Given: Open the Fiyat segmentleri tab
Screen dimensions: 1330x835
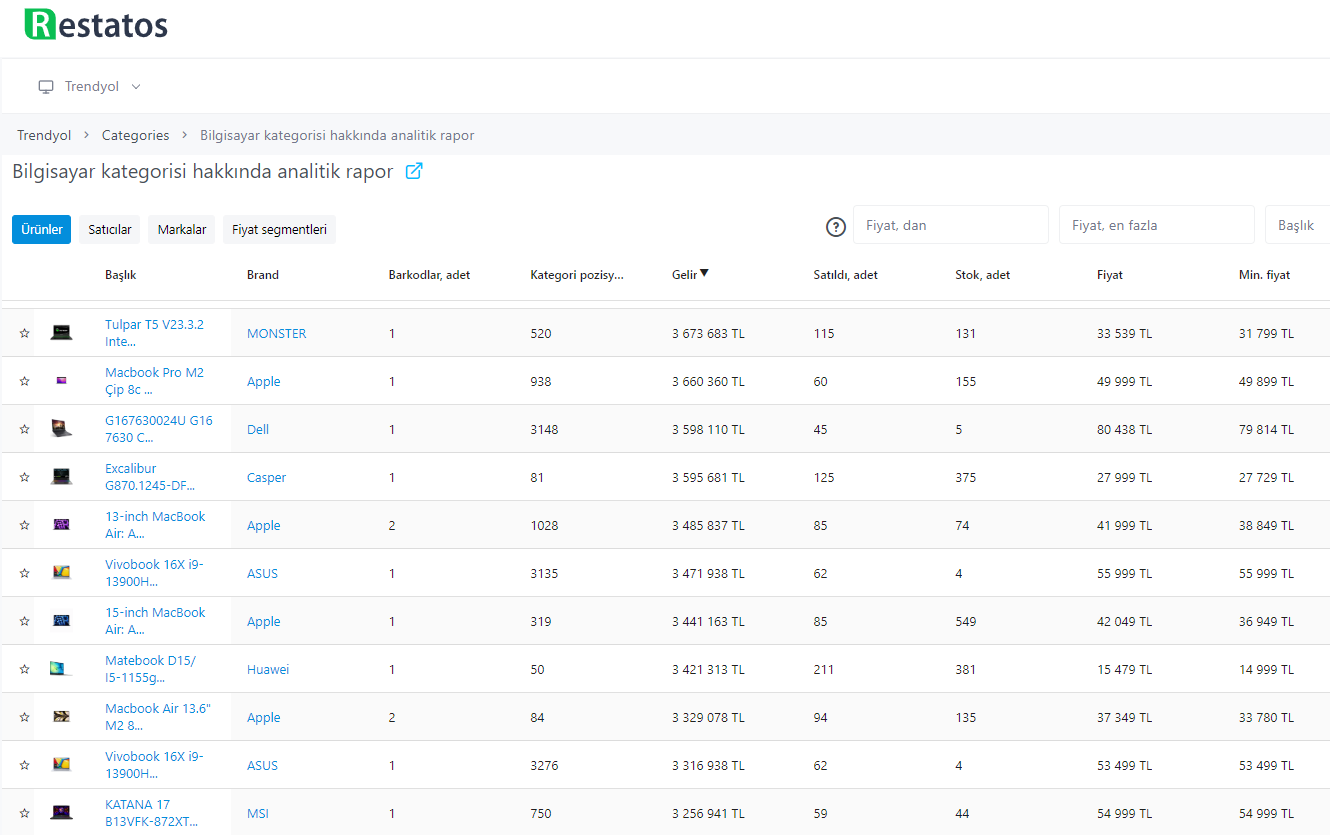Looking at the screenshot, I should pos(279,229).
